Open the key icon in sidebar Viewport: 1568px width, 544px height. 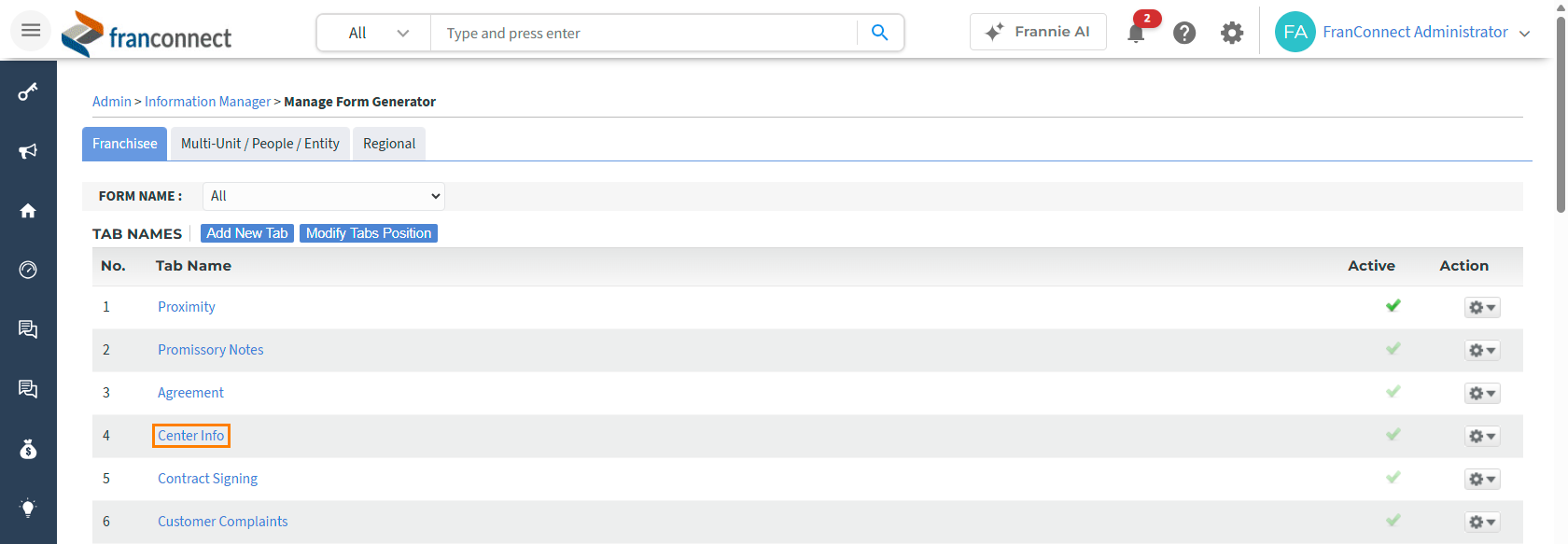click(x=28, y=91)
